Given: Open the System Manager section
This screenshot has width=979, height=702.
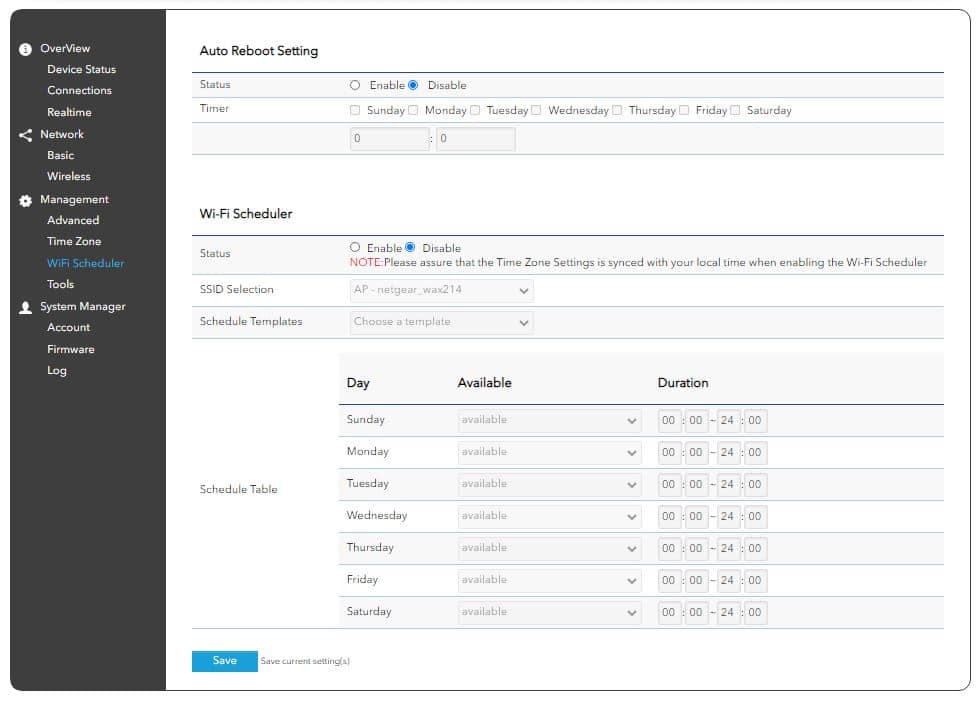Looking at the screenshot, I should click(83, 307).
